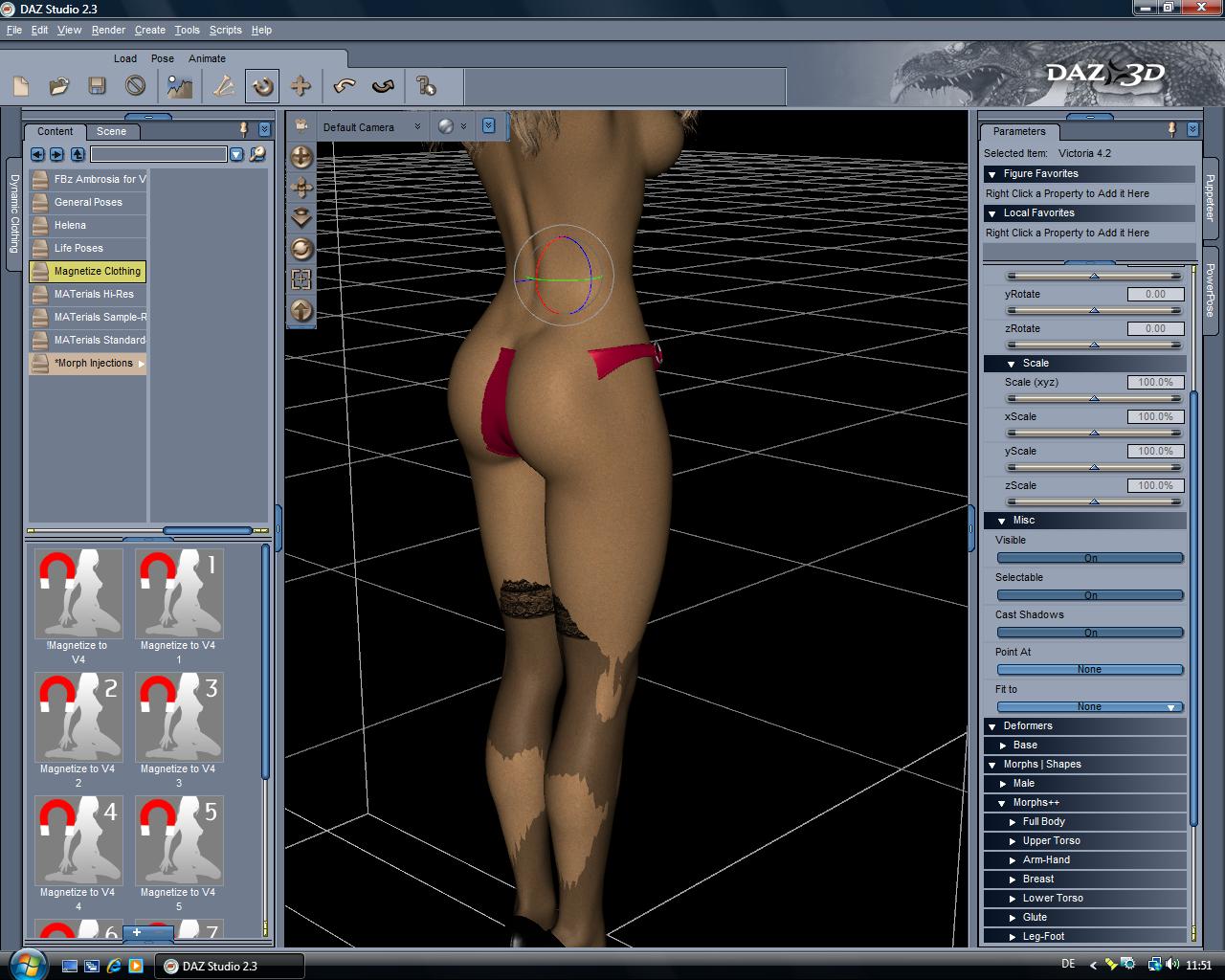Toggle the Visible On switch
The image size is (1225, 980).
[1090, 558]
